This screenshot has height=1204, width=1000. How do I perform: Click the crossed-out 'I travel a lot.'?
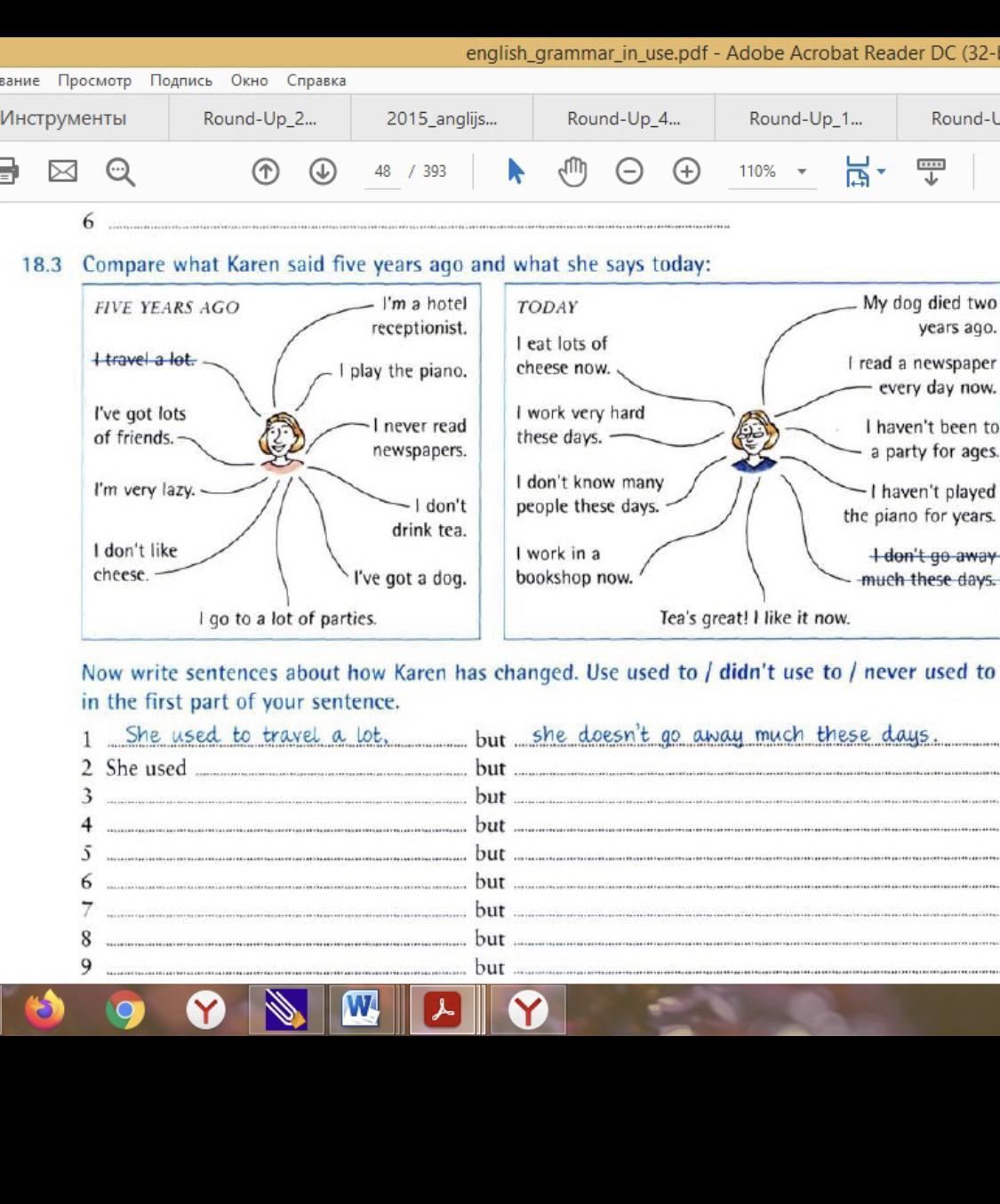tap(145, 359)
